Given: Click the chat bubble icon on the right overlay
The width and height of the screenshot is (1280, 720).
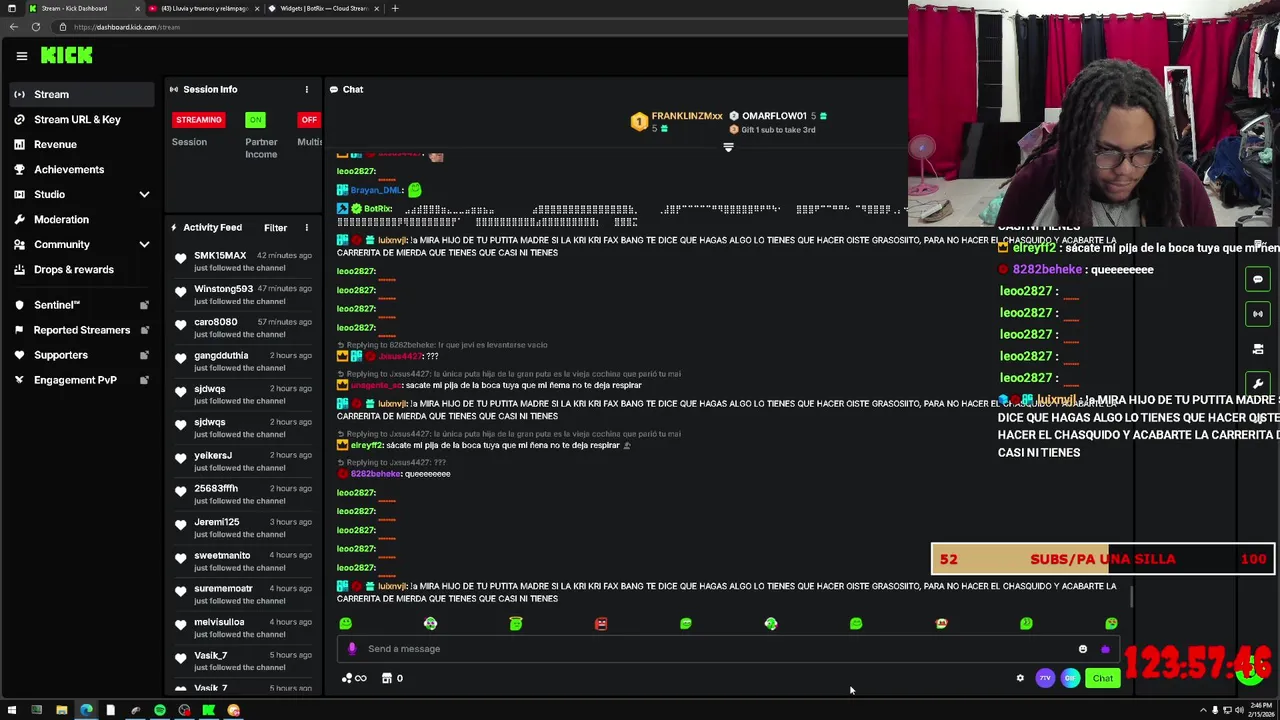Looking at the screenshot, I should 1258,279.
